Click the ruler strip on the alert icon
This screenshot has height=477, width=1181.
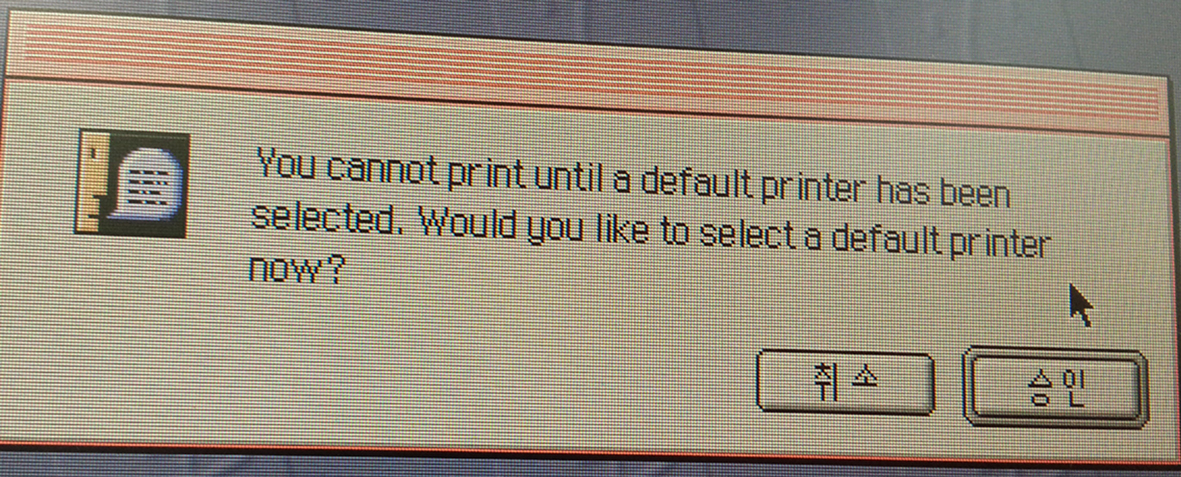(x=90, y=181)
